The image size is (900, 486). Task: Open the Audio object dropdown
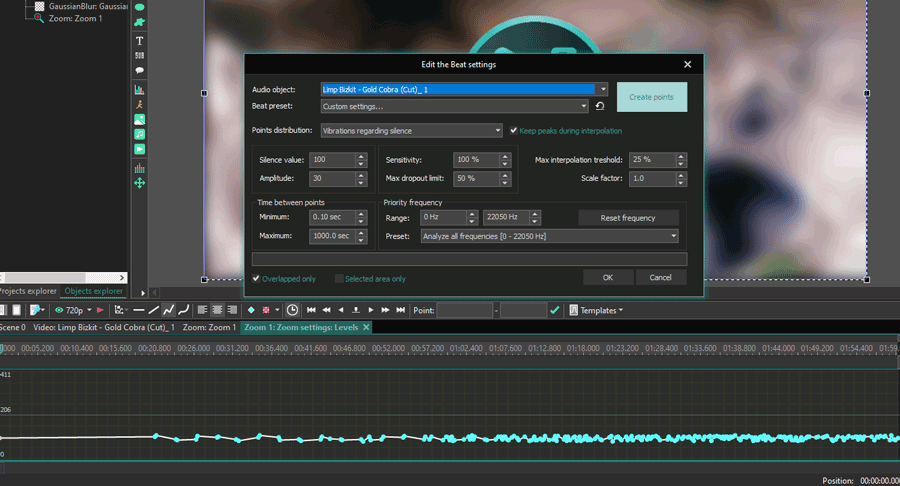(603, 90)
